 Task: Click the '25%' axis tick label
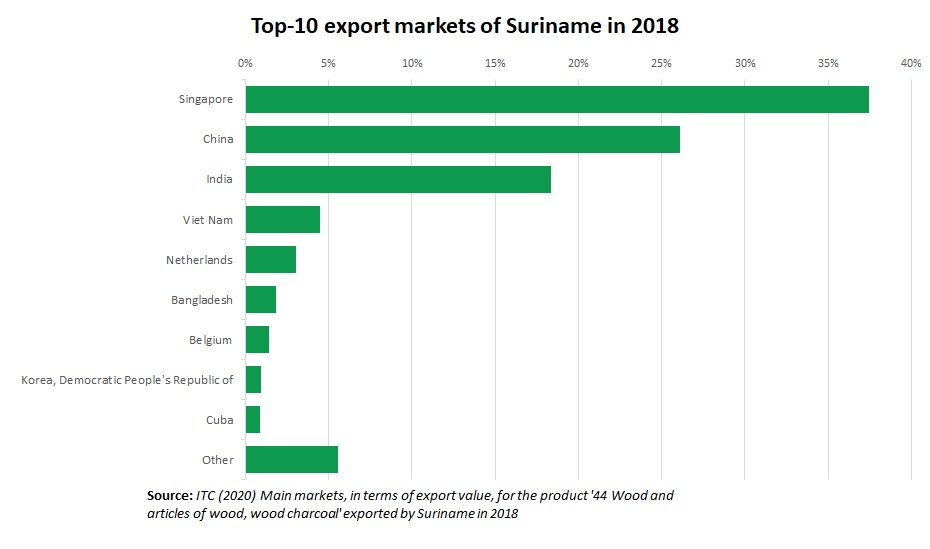tap(661, 63)
